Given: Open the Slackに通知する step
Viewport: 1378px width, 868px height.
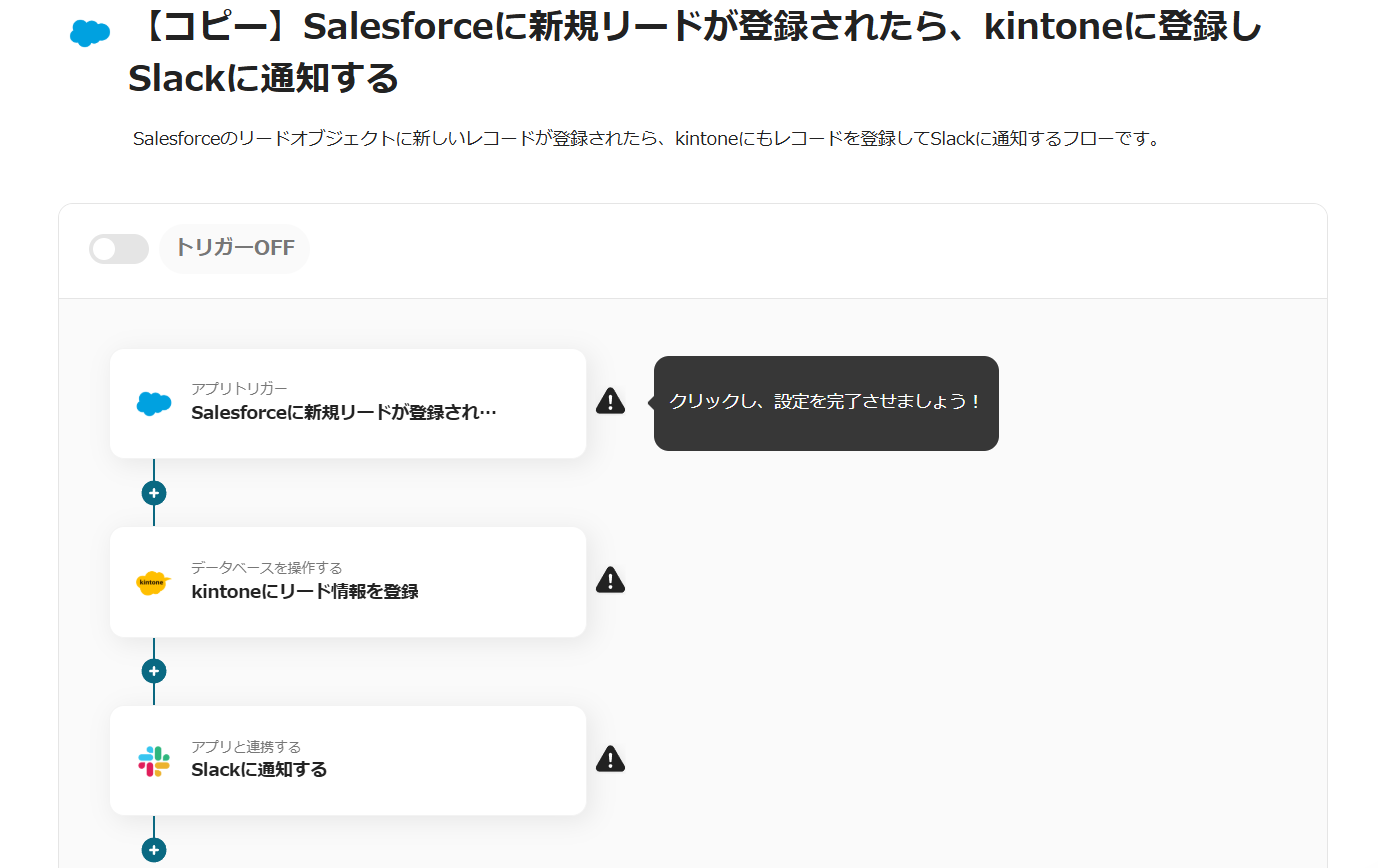Looking at the screenshot, I should coord(348,761).
